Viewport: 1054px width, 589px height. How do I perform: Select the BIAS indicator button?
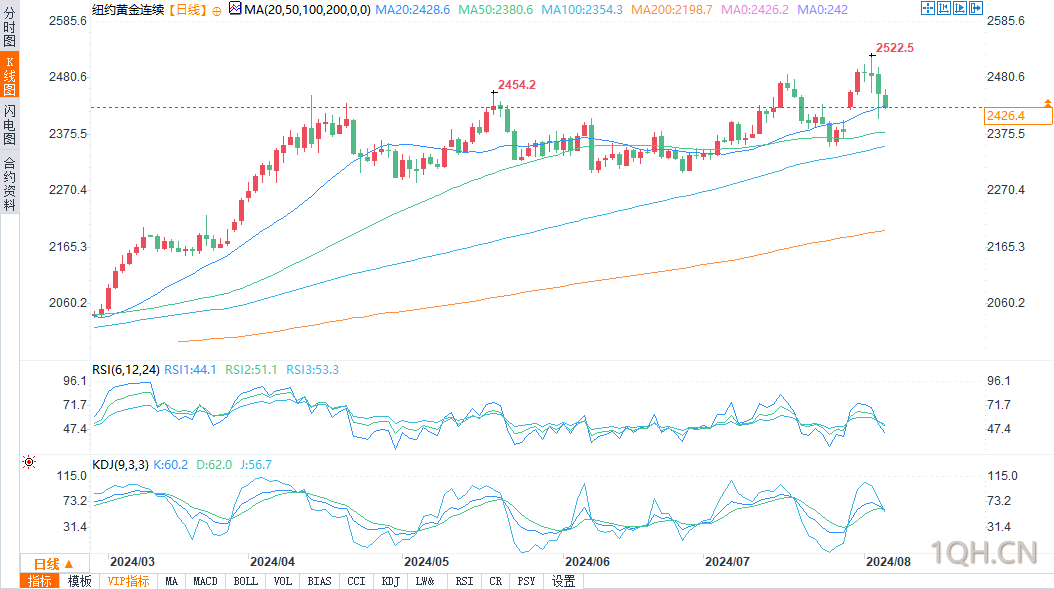319,581
